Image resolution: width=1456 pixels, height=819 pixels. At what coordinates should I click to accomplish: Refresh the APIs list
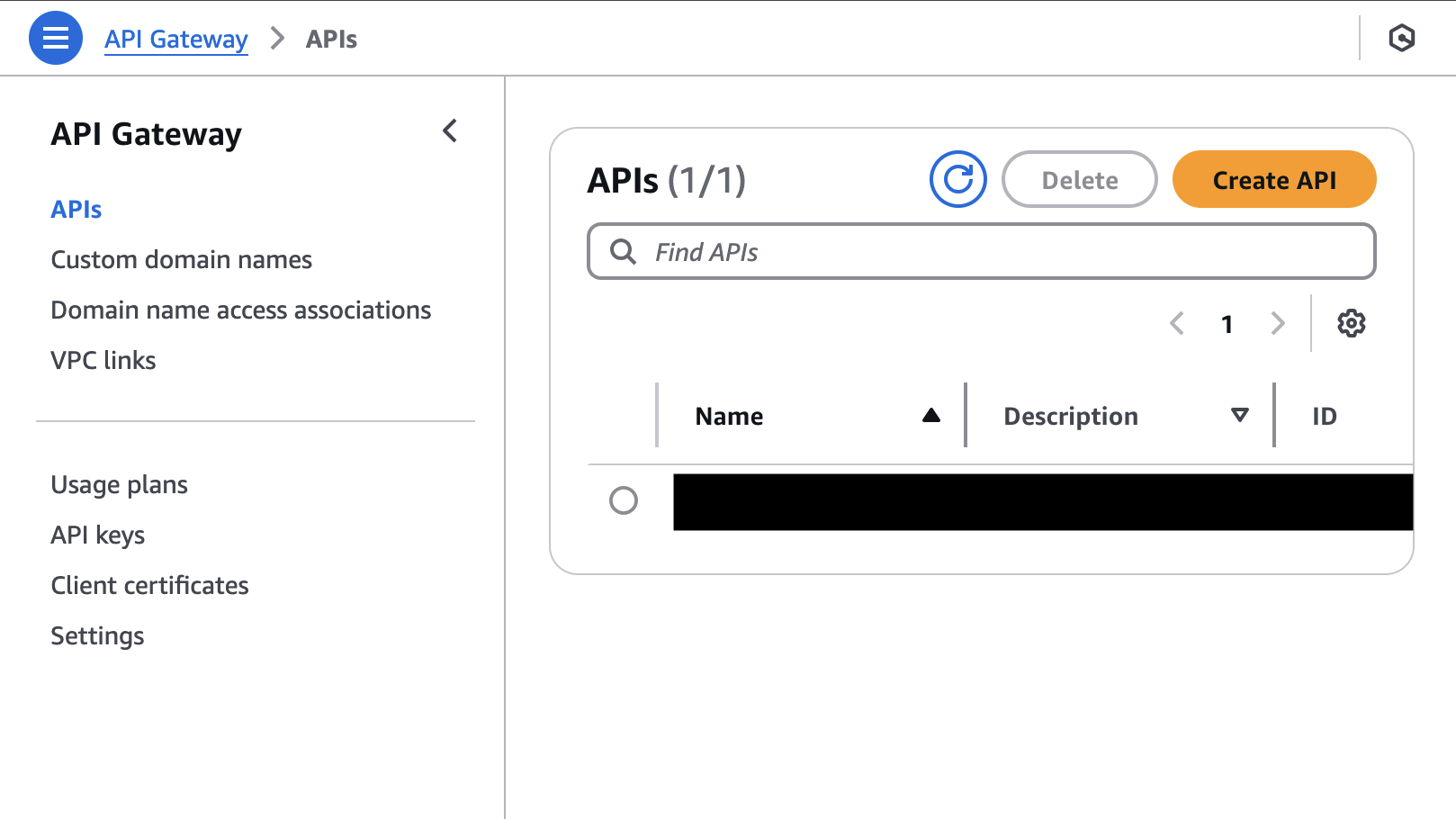[x=957, y=179]
